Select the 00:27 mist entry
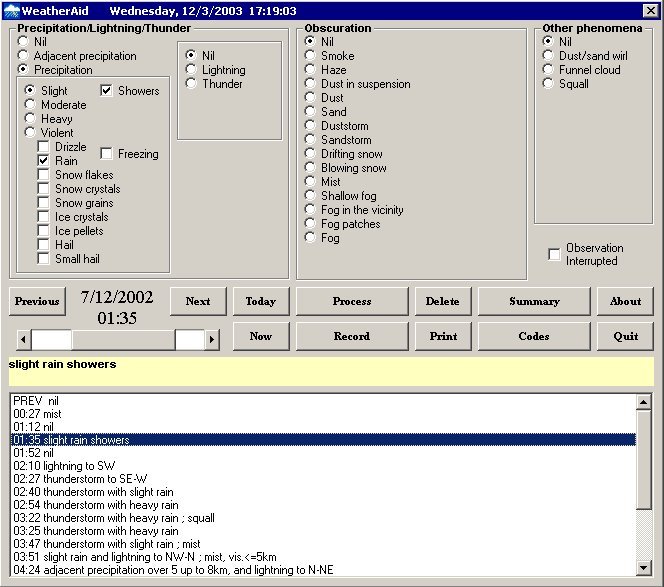 point(324,414)
